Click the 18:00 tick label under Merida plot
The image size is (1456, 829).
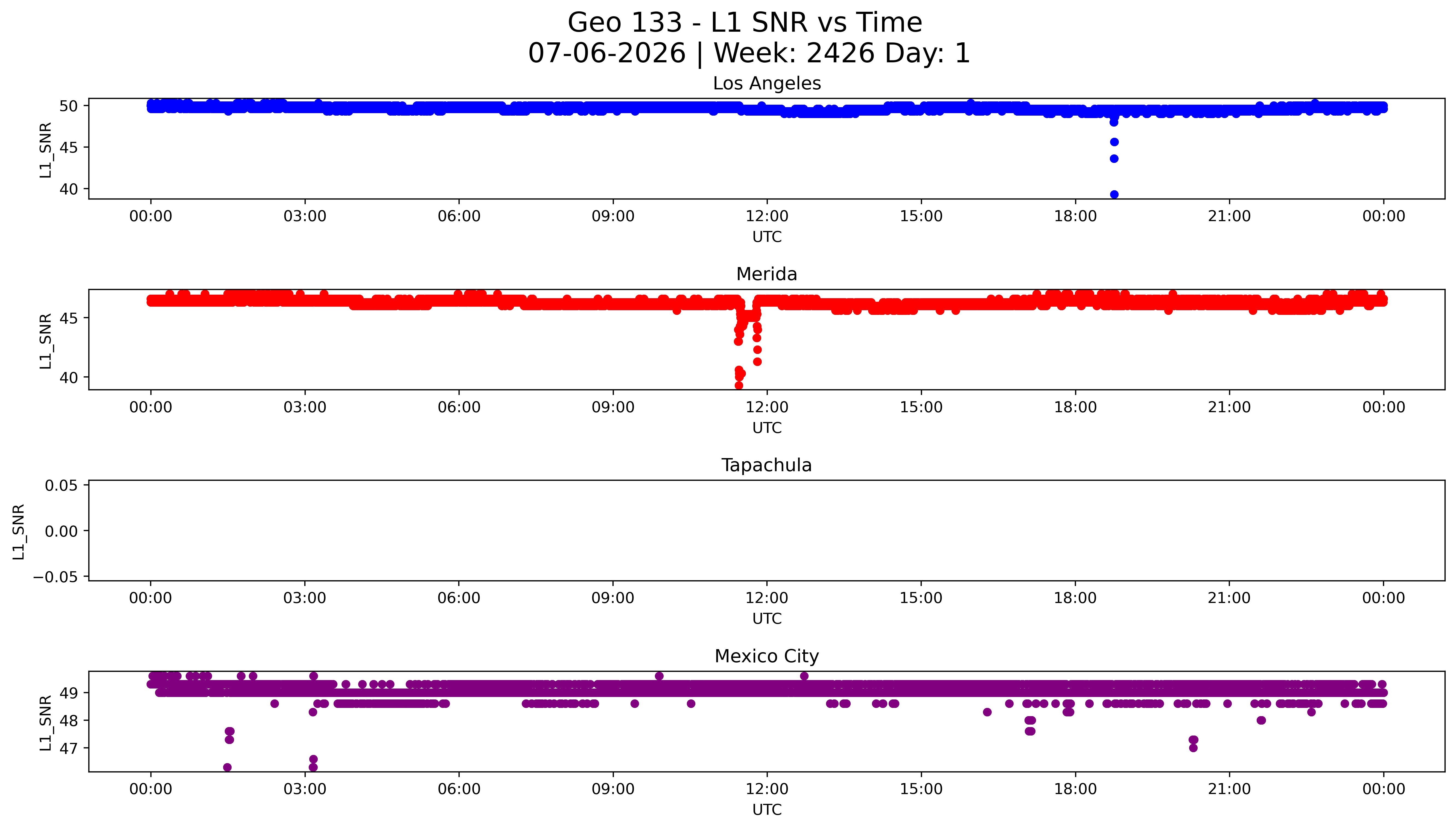[1075, 407]
